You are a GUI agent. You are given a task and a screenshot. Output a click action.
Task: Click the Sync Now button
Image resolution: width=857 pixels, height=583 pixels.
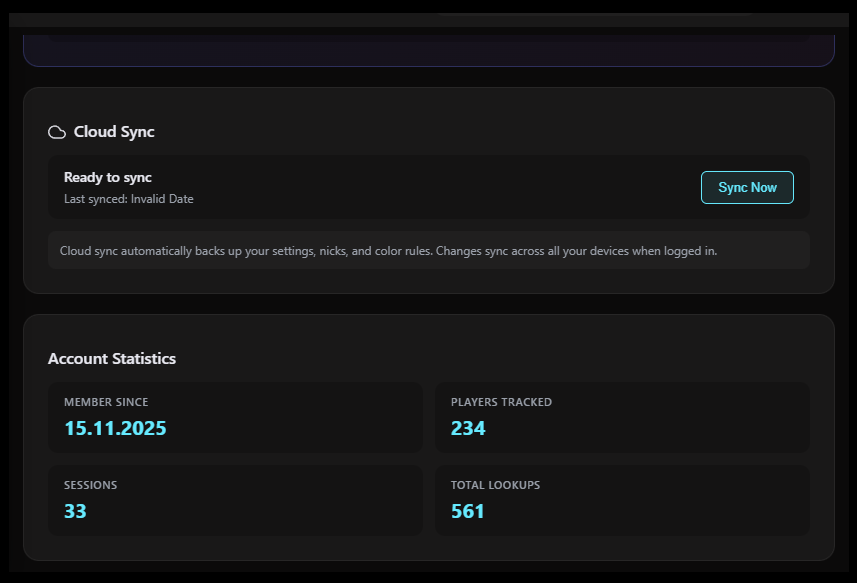tap(747, 187)
